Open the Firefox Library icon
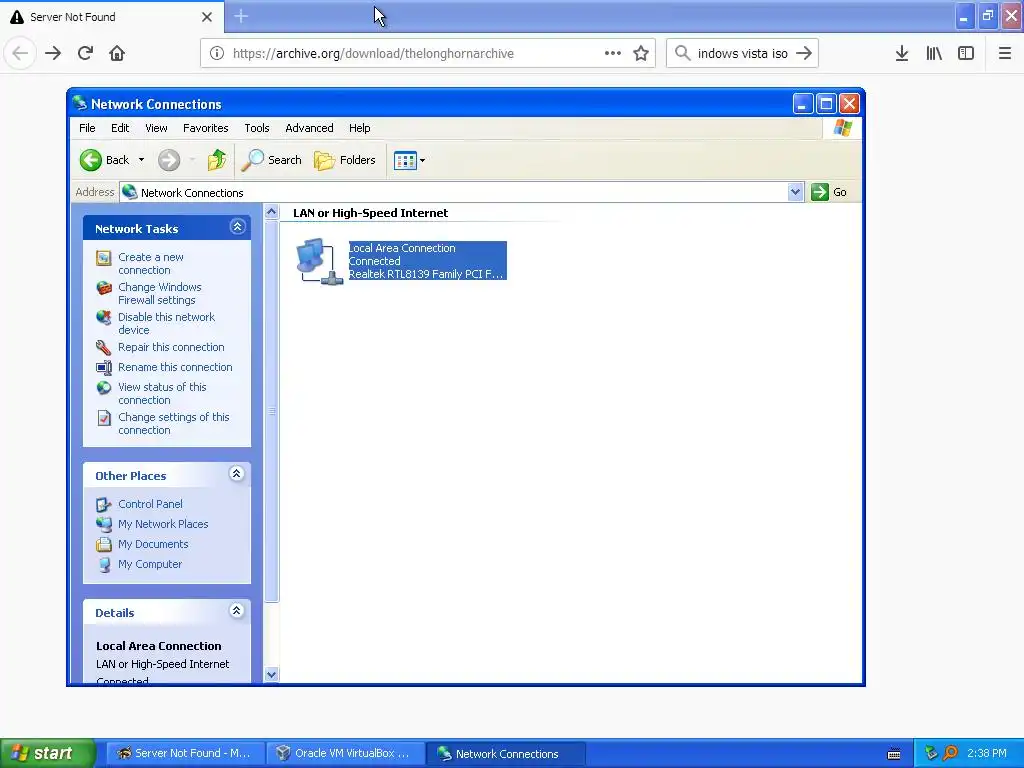 (934, 53)
